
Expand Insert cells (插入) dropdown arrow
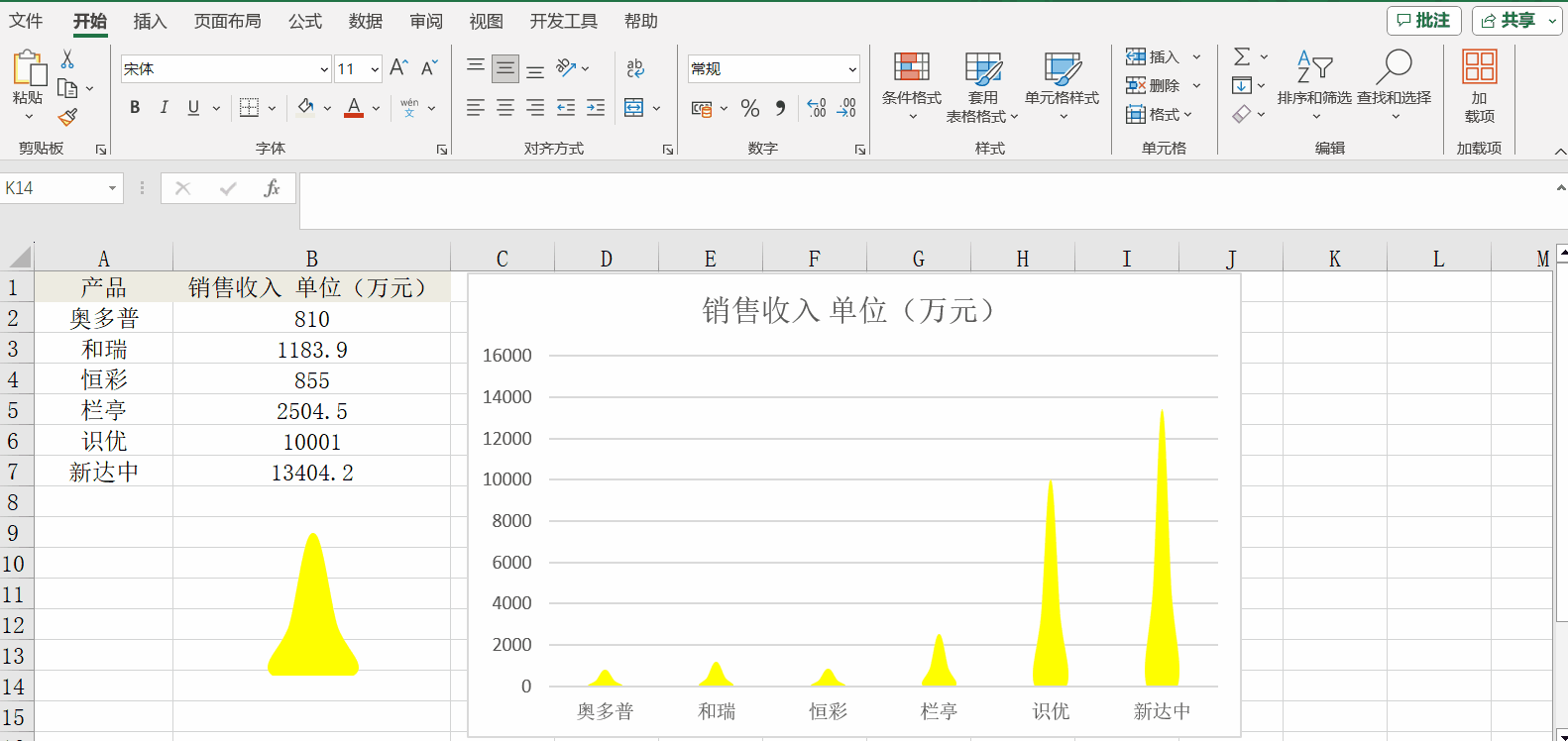click(x=1196, y=56)
